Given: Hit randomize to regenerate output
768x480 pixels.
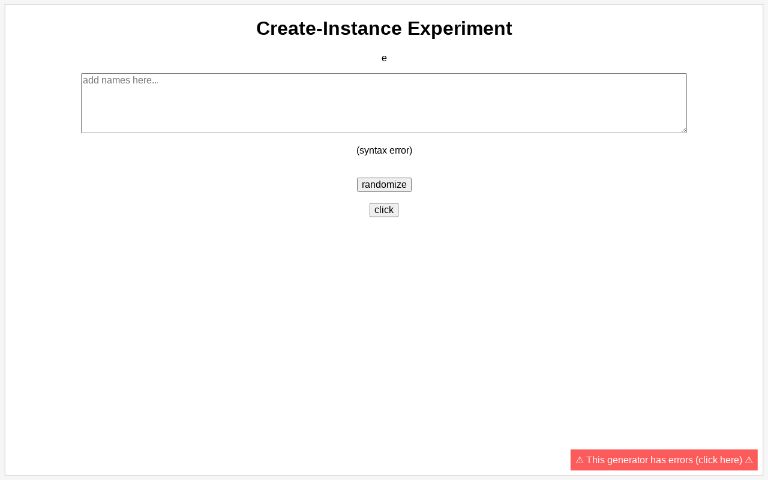Looking at the screenshot, I should [384, 185].
